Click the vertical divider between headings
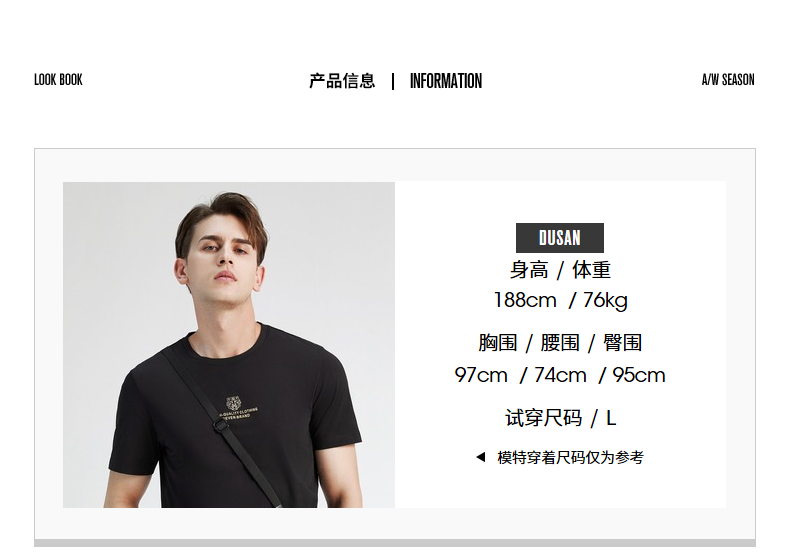 click(x=393, y=81)
